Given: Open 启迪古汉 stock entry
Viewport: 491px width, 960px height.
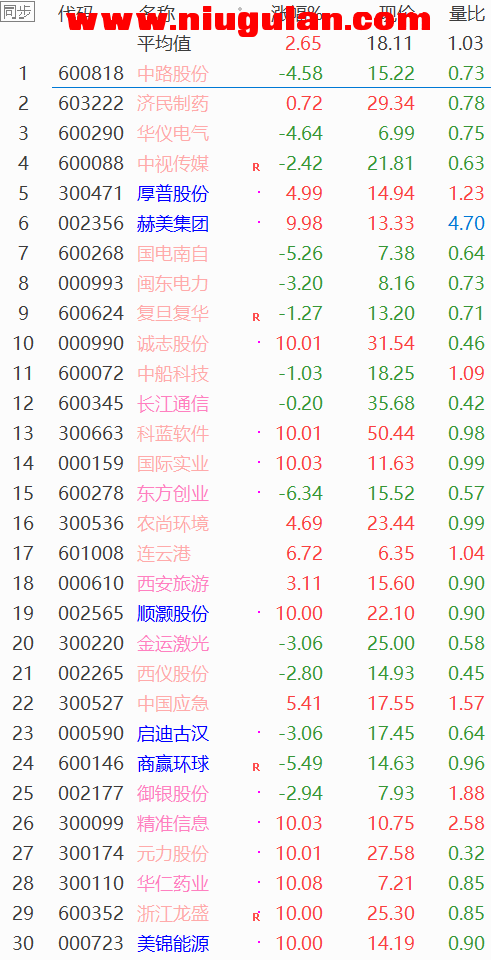Looking at the screenshot, I should 173,733.
